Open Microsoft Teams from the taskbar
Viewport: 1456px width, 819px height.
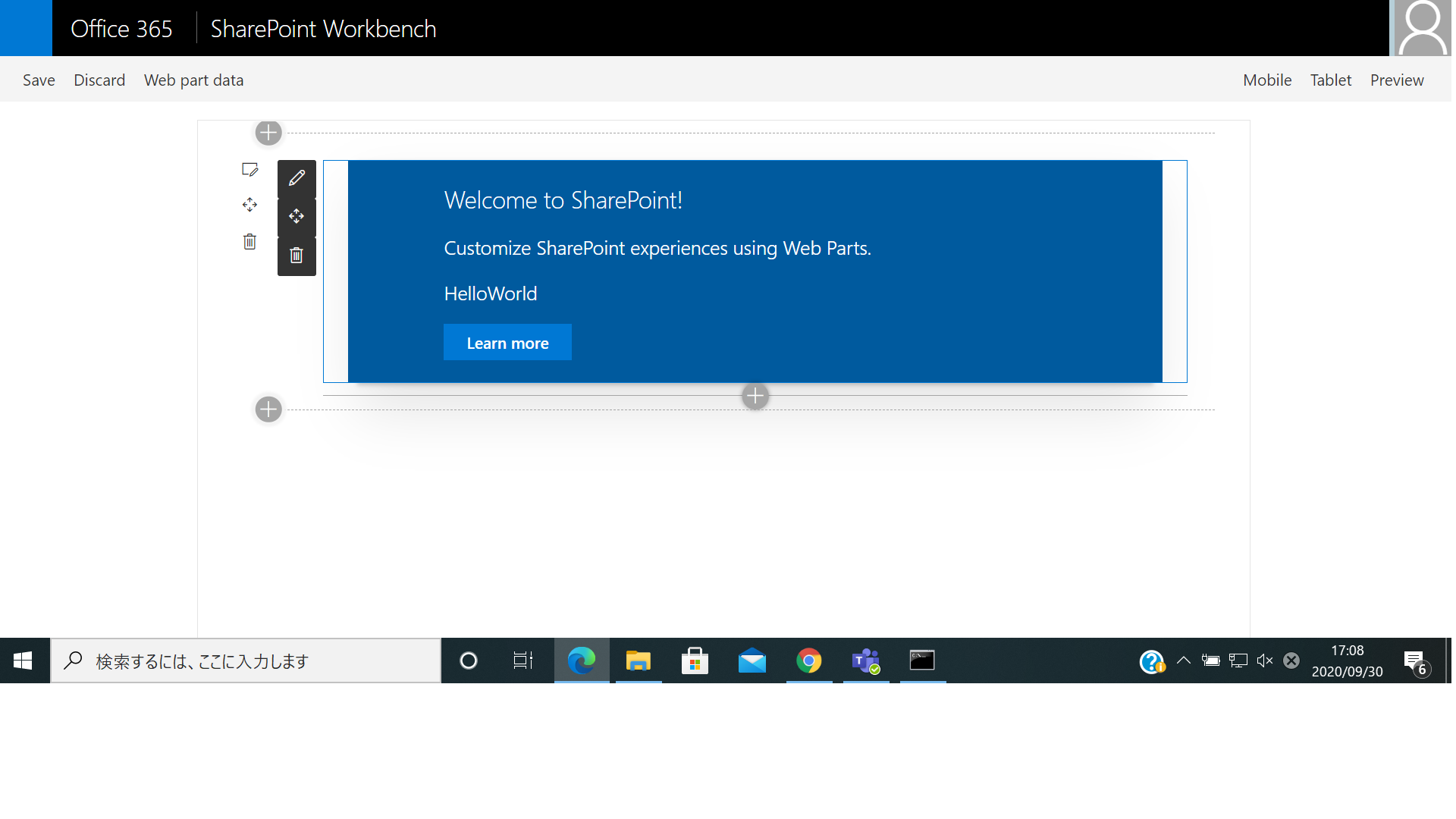point(867,661)
